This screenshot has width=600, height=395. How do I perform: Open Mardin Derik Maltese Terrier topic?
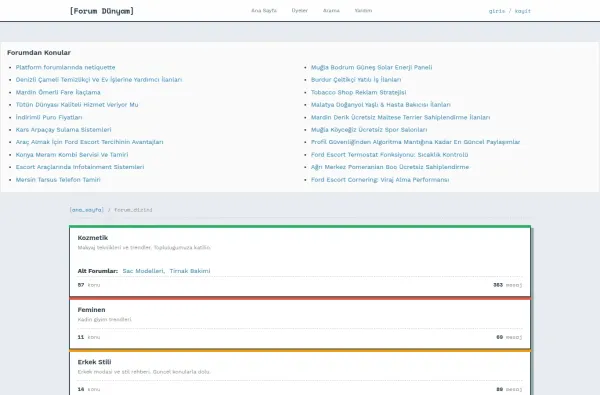[400, 117]
